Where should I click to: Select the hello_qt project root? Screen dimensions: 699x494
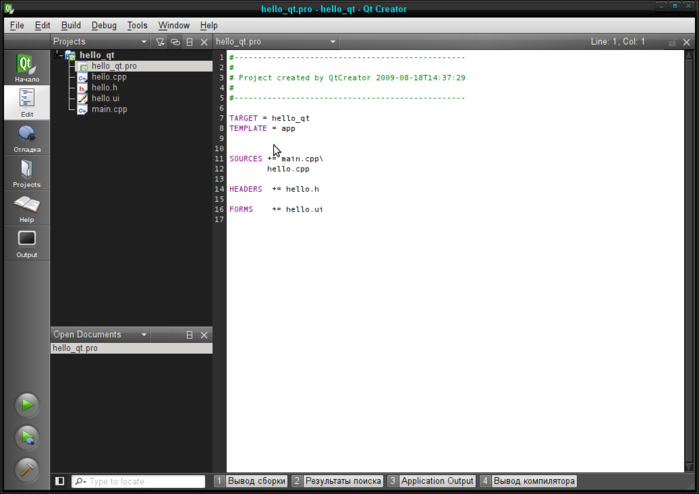[x=97, y=55]
